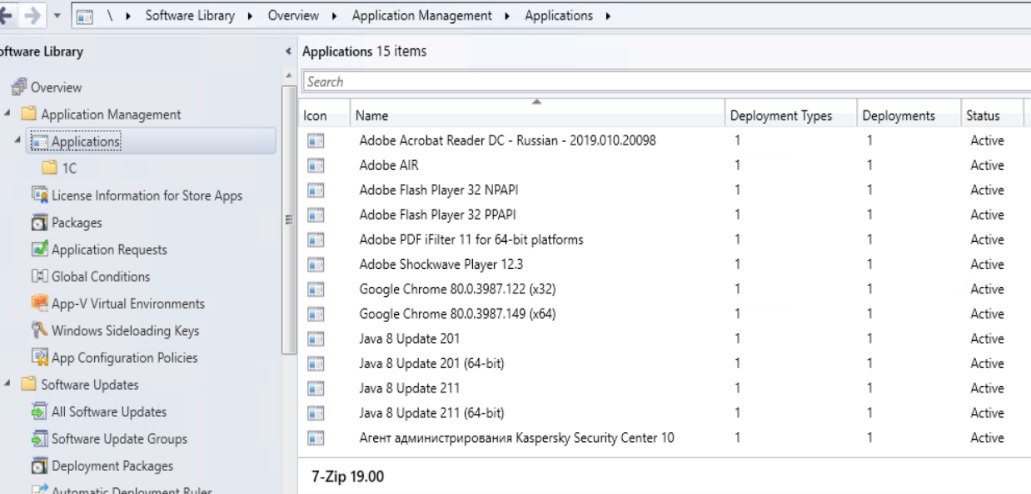Select the Windows Sideloading Keys icon
This screenshot has width=1031, height=494.
39,330
